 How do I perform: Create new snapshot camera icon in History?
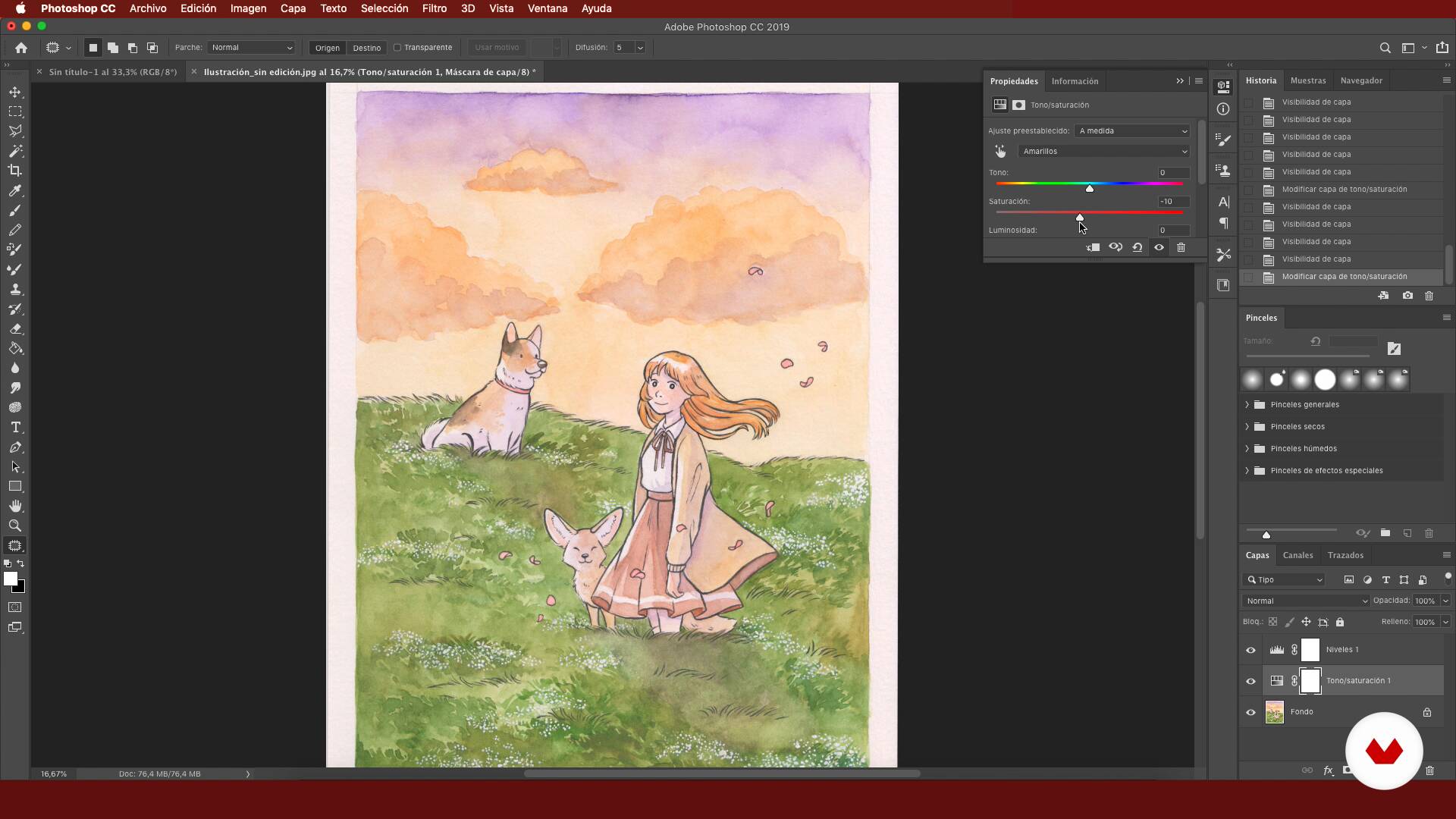click(1407, 296)
